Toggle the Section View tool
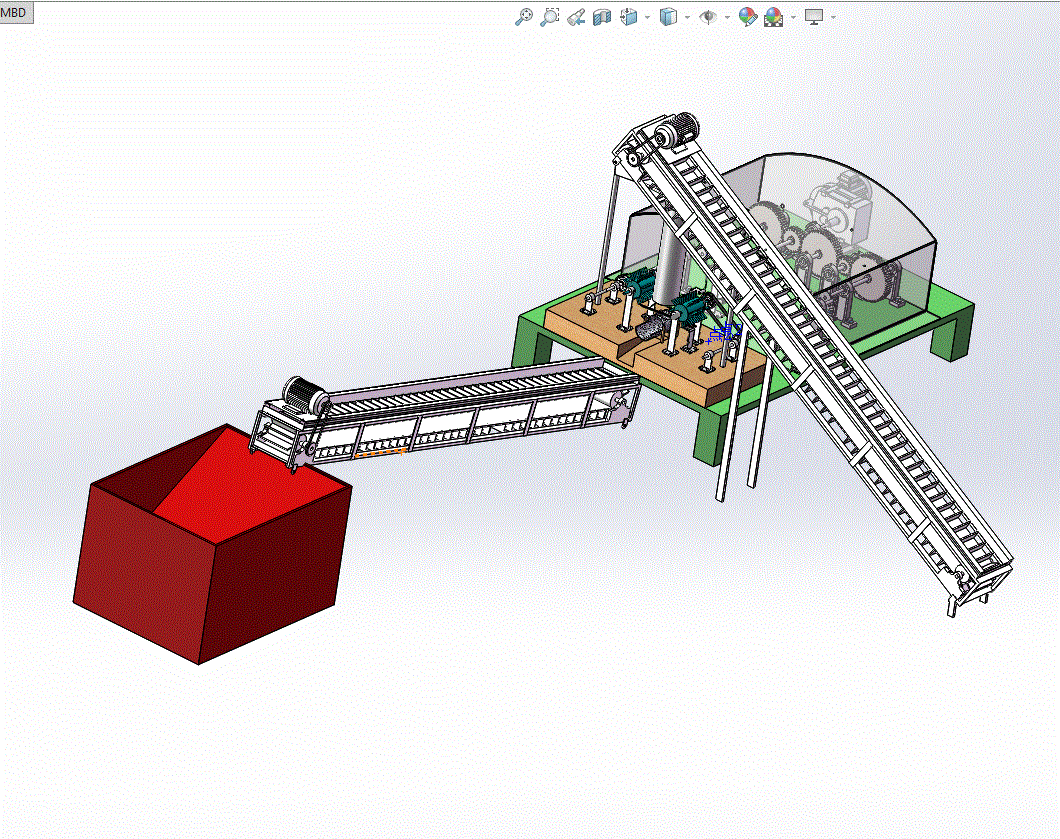The image size is (1060, 839). tap(602, 17)
